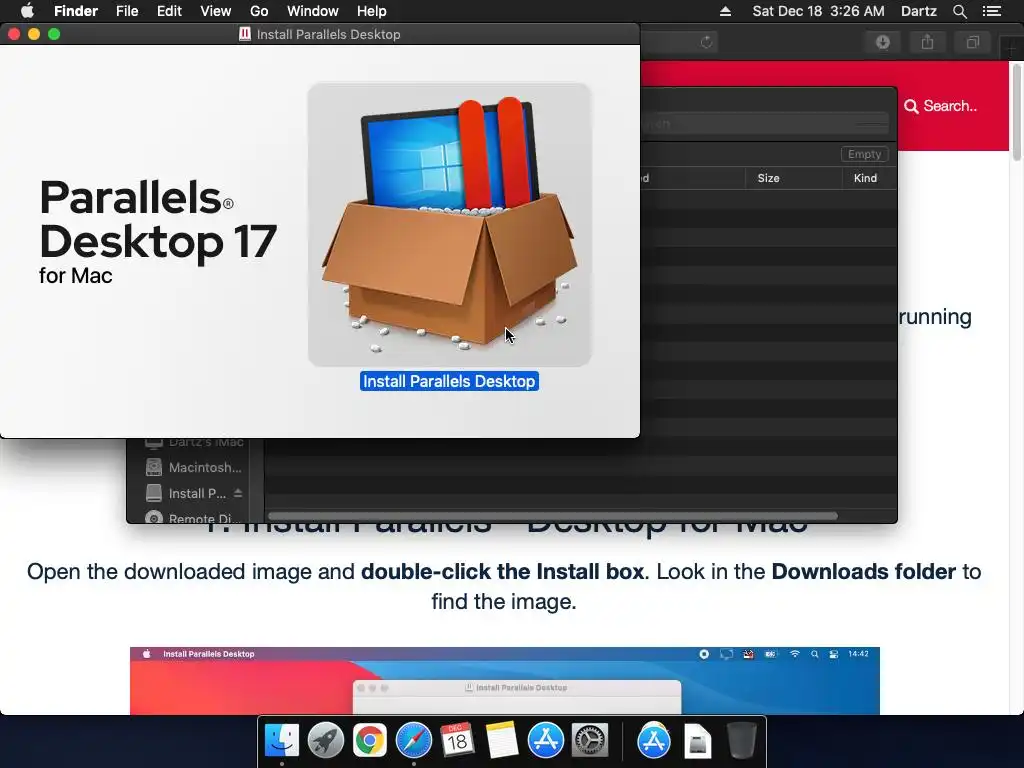Select the Install Parallels Desktop label
This screenshot has width=1024, height=768.
tap(449, 381)
